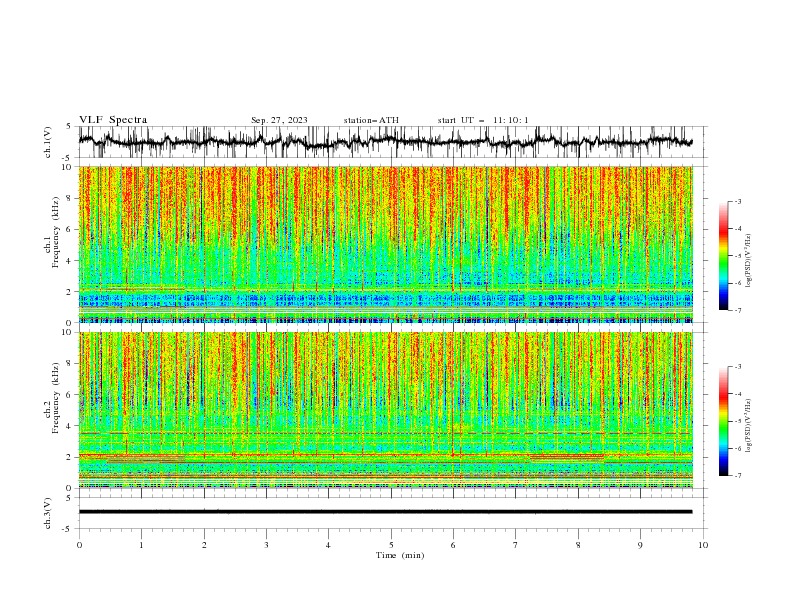Click the ch.3(V) flat black trace
792x612 pixels.
pos(385,512)
